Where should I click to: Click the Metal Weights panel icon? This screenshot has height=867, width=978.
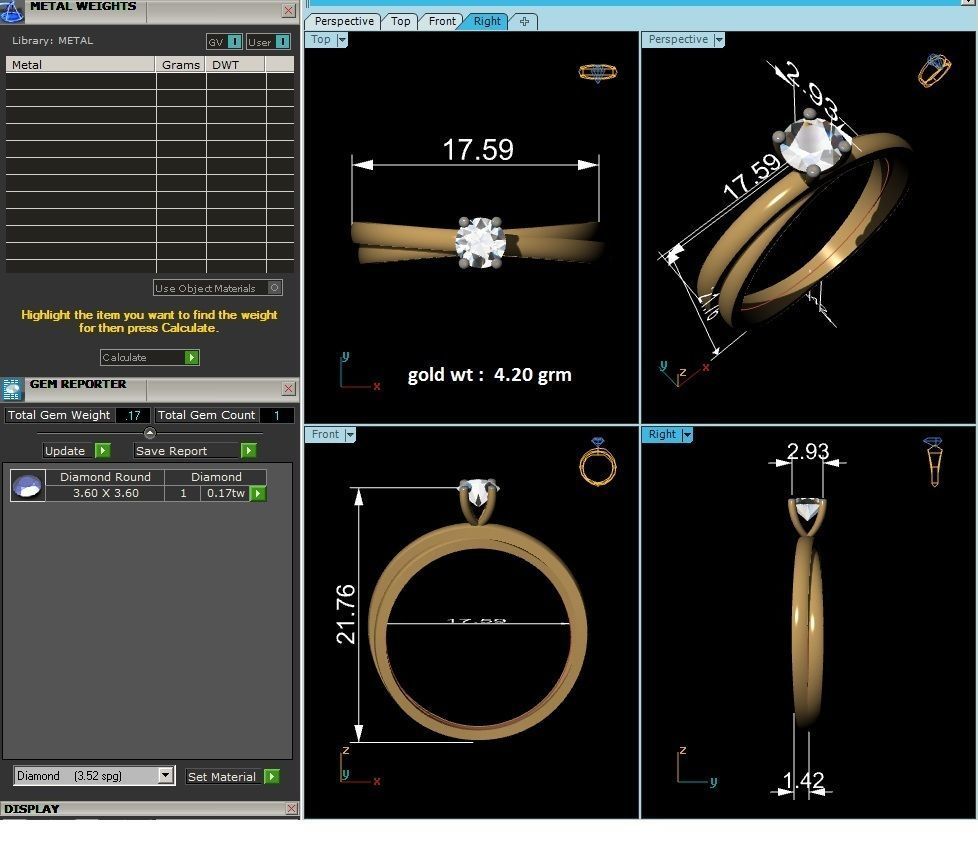pos(11,11)
